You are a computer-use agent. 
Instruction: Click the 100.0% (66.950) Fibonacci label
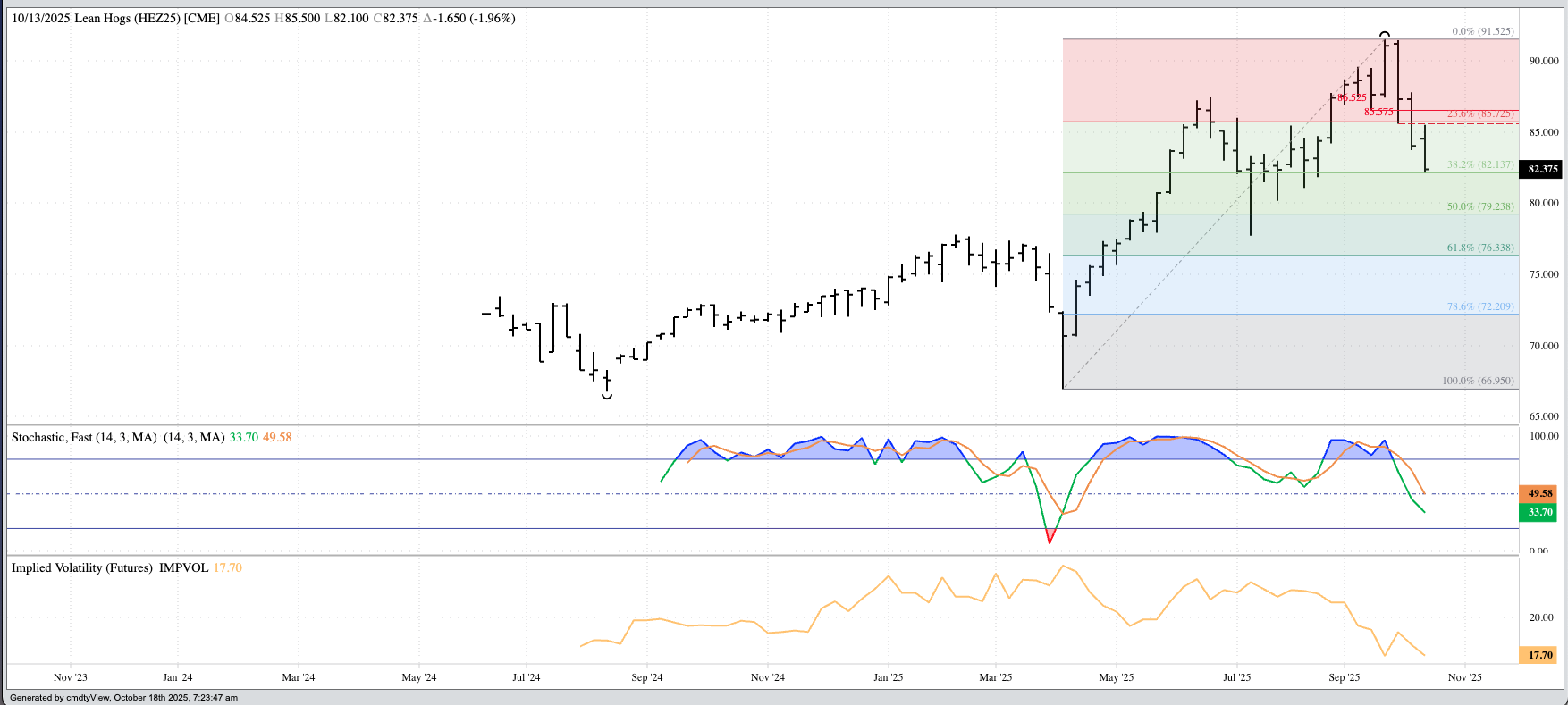pos(1478,381)
